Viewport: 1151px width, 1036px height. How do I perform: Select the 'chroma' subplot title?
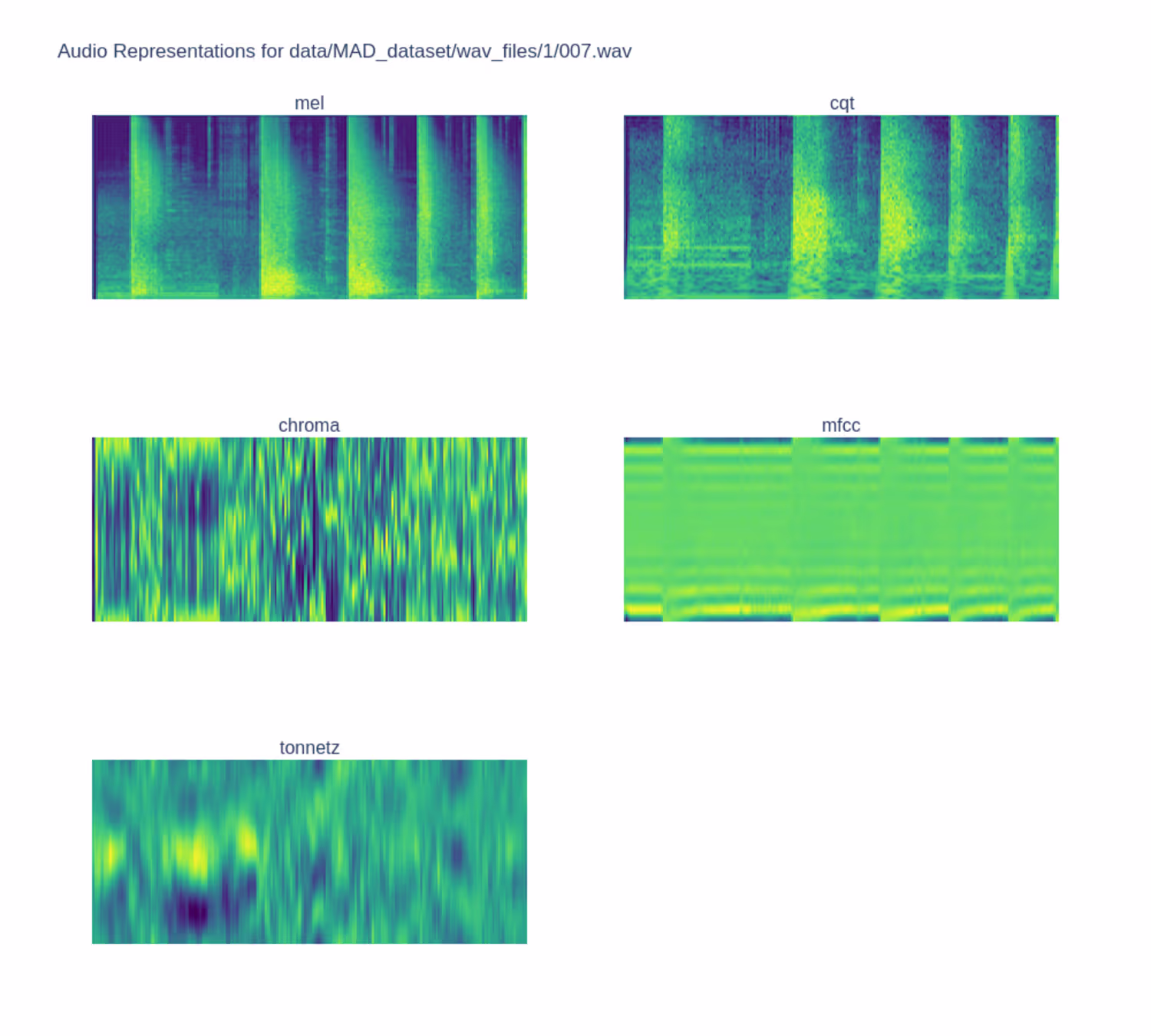309,425
